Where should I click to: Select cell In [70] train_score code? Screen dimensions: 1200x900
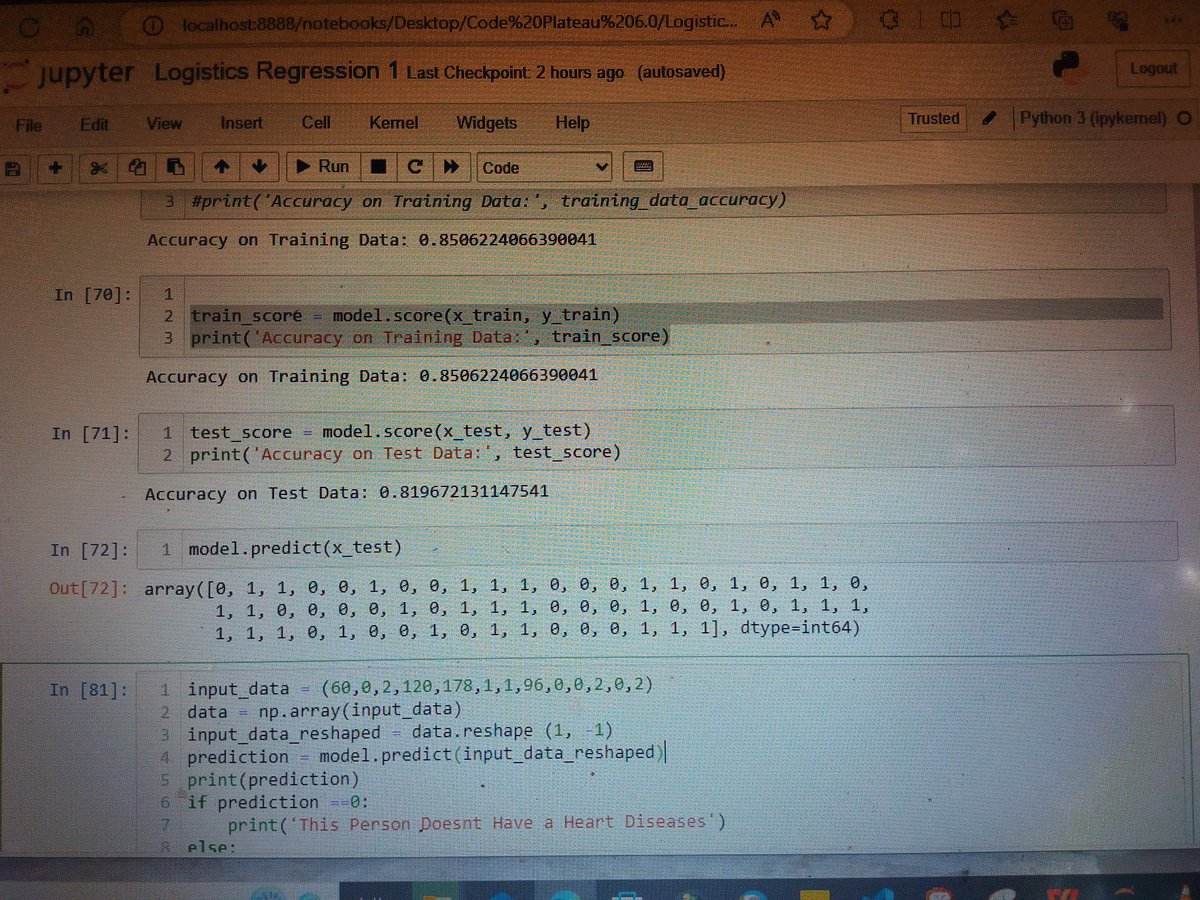(x=654, y=311)
